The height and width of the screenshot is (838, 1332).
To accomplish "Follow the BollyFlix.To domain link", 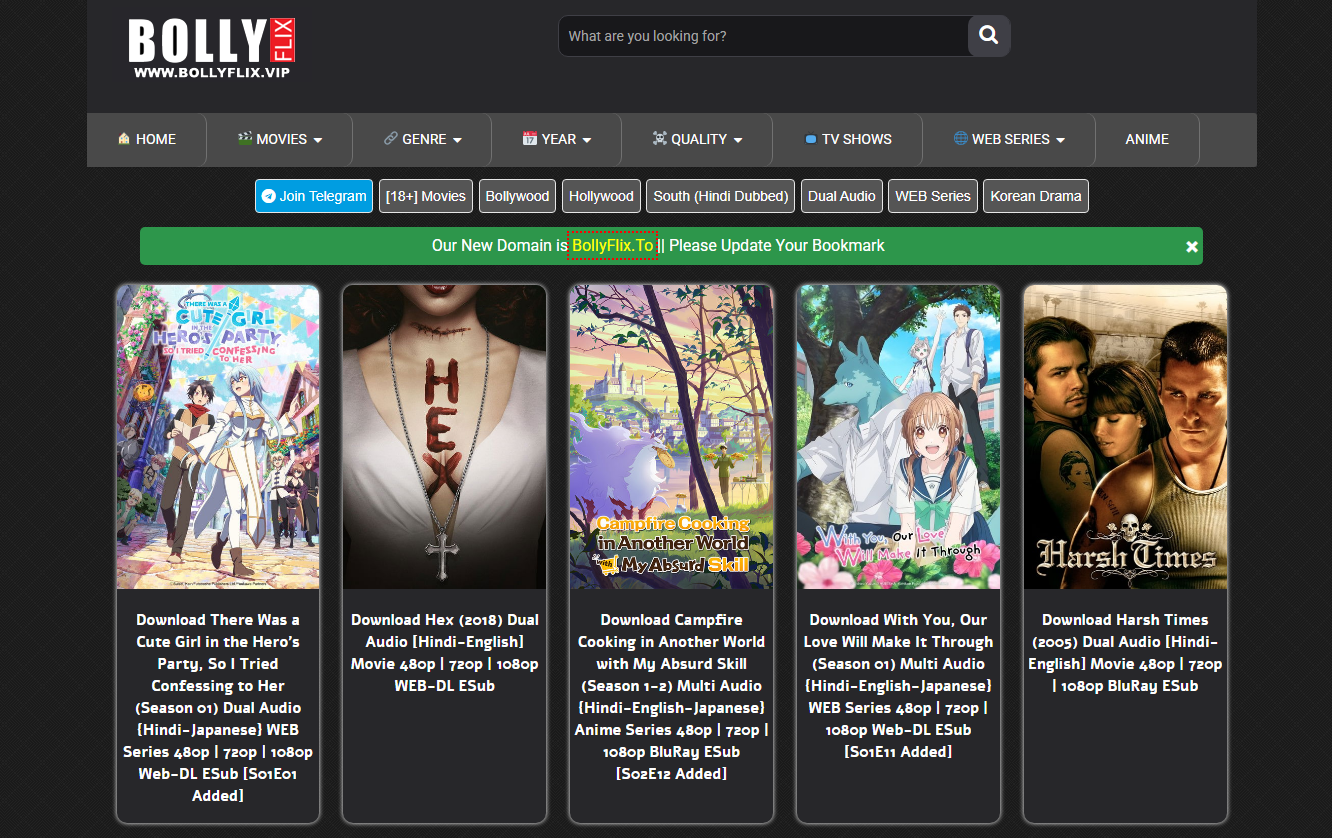I will tap(613, 246).
